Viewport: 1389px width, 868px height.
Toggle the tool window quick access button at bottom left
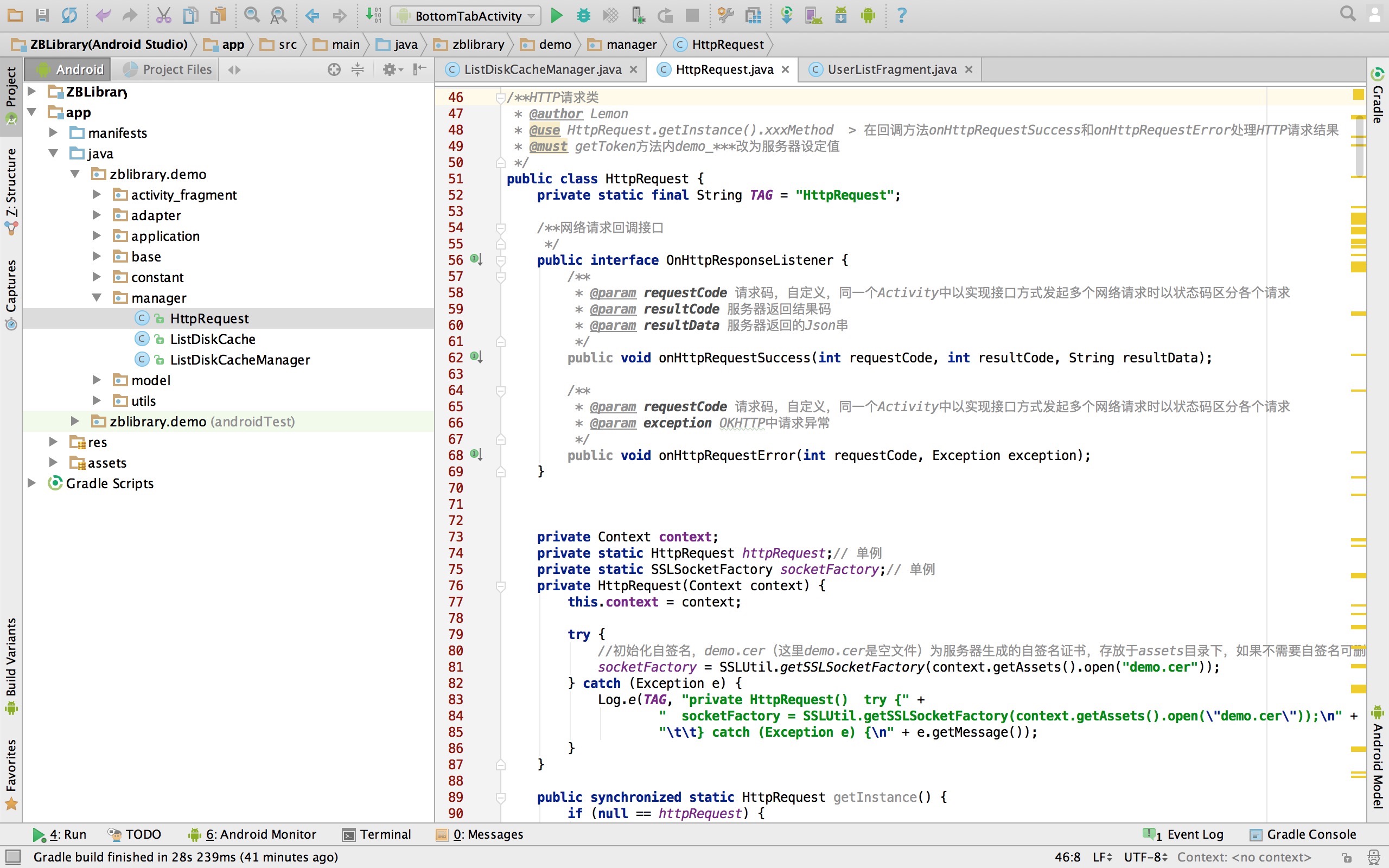[12, 857]
